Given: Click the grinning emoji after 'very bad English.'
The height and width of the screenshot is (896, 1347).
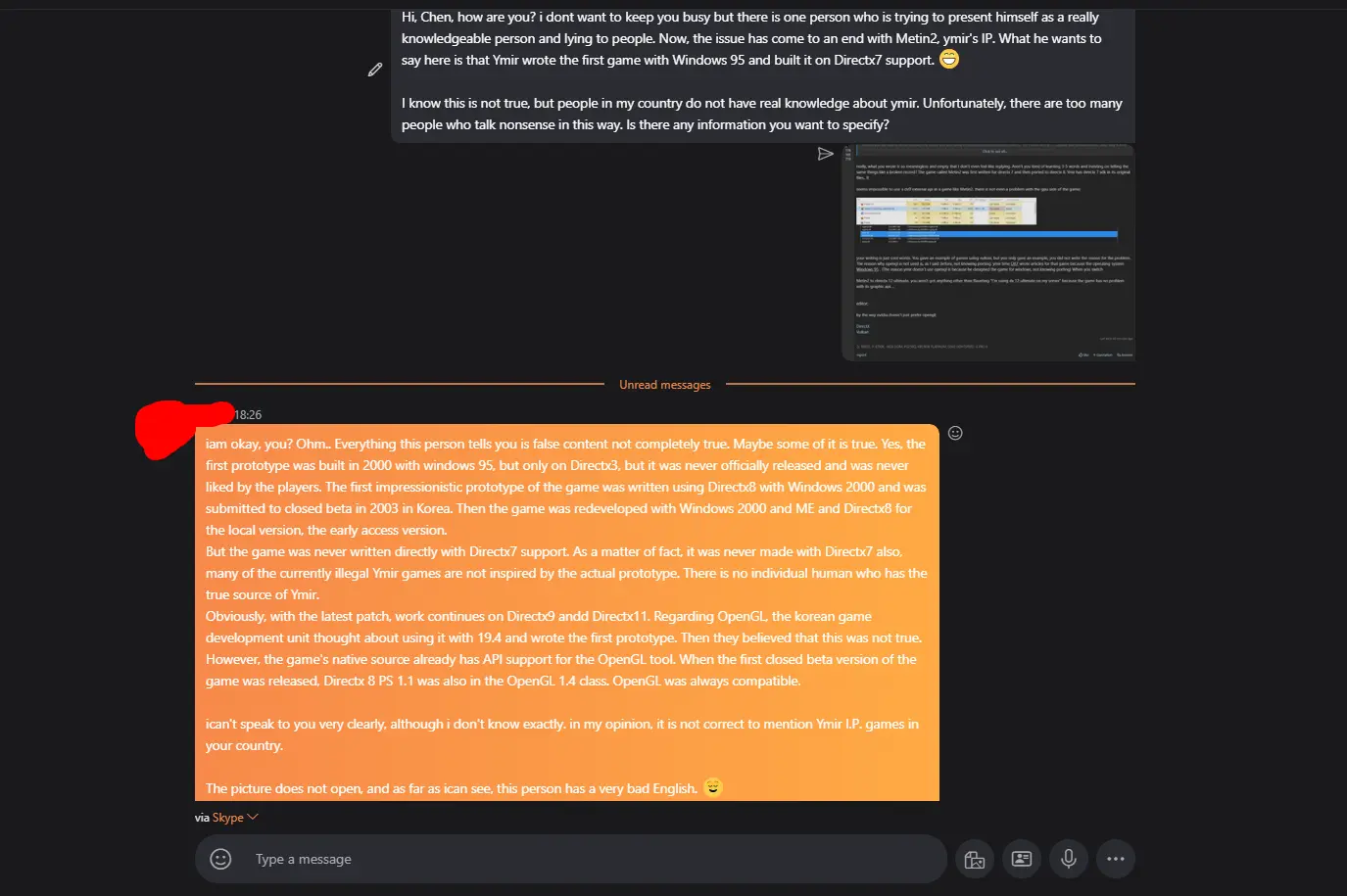Looking at the screenshot, I should coord(713,787).
